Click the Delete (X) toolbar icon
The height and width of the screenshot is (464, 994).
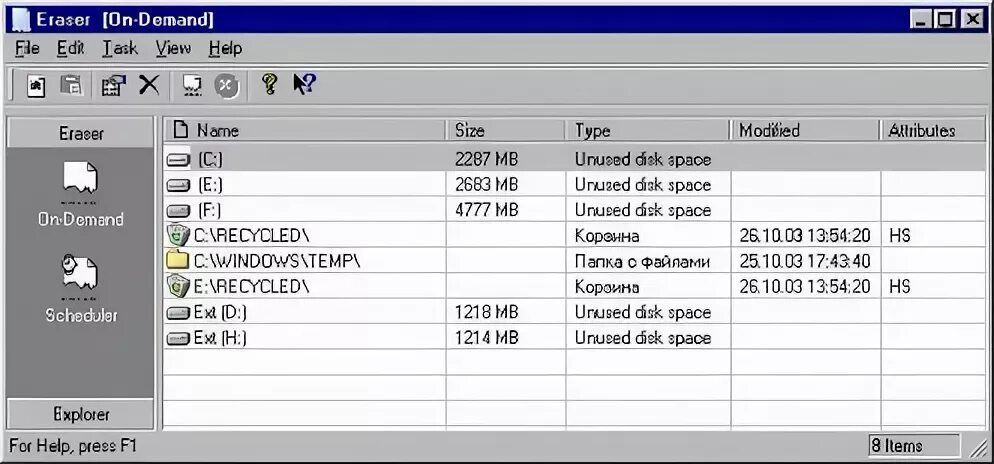(148, 86)
